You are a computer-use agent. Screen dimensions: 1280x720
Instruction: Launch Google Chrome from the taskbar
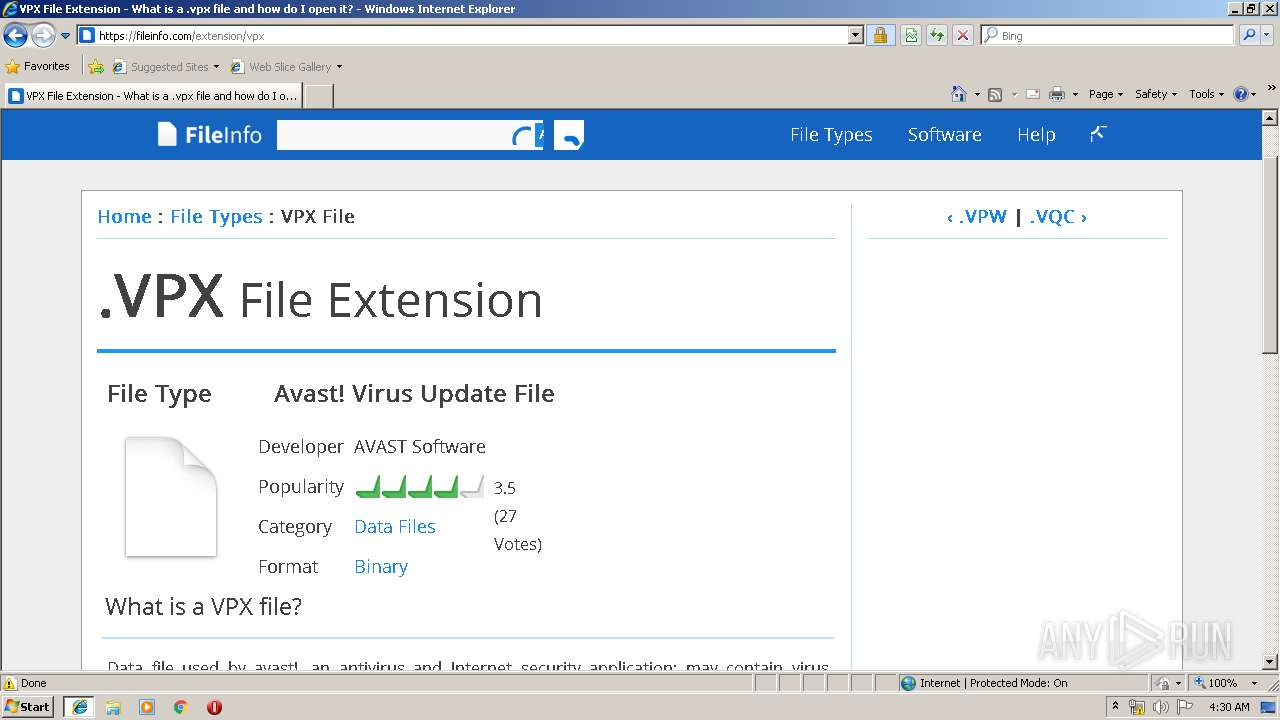click(x=181, y=707)
